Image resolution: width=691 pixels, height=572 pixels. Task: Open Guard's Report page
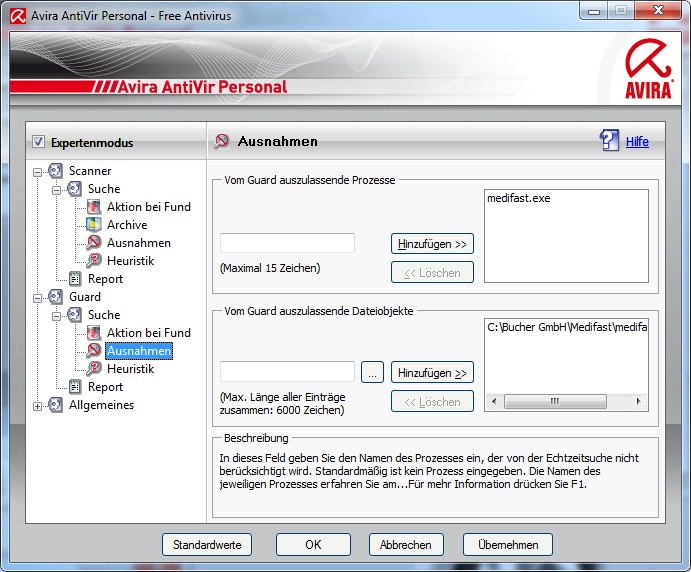pos(105,386)
